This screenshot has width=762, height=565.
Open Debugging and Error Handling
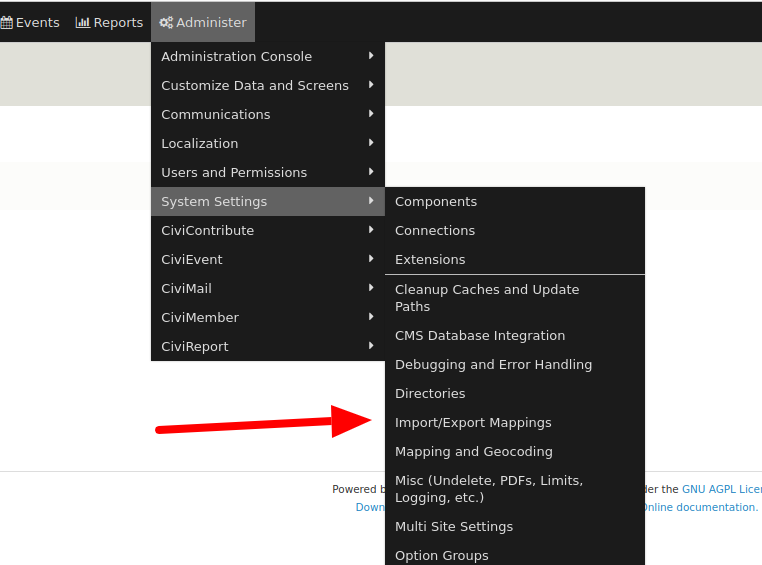point(515,365)
